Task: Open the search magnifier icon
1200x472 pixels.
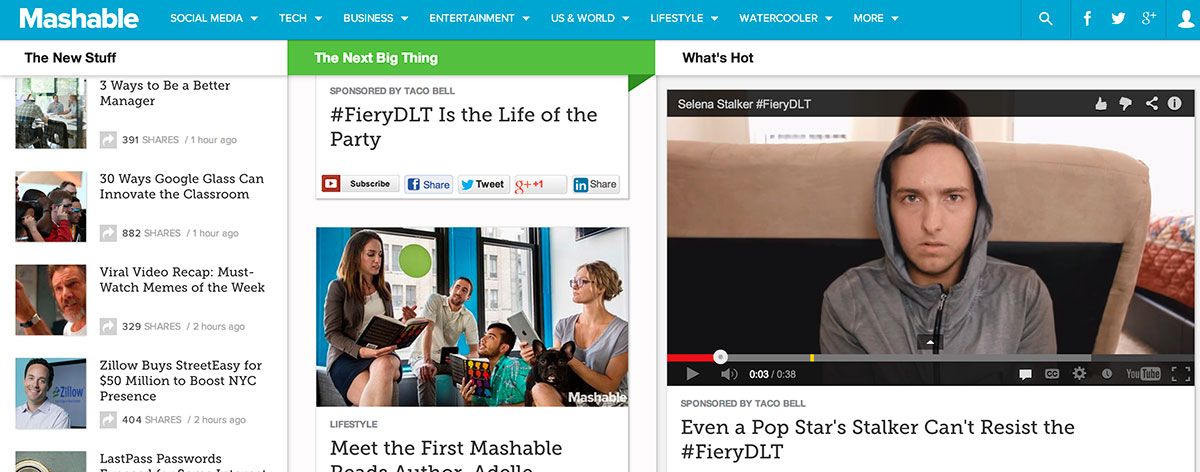Action: 1045,19
